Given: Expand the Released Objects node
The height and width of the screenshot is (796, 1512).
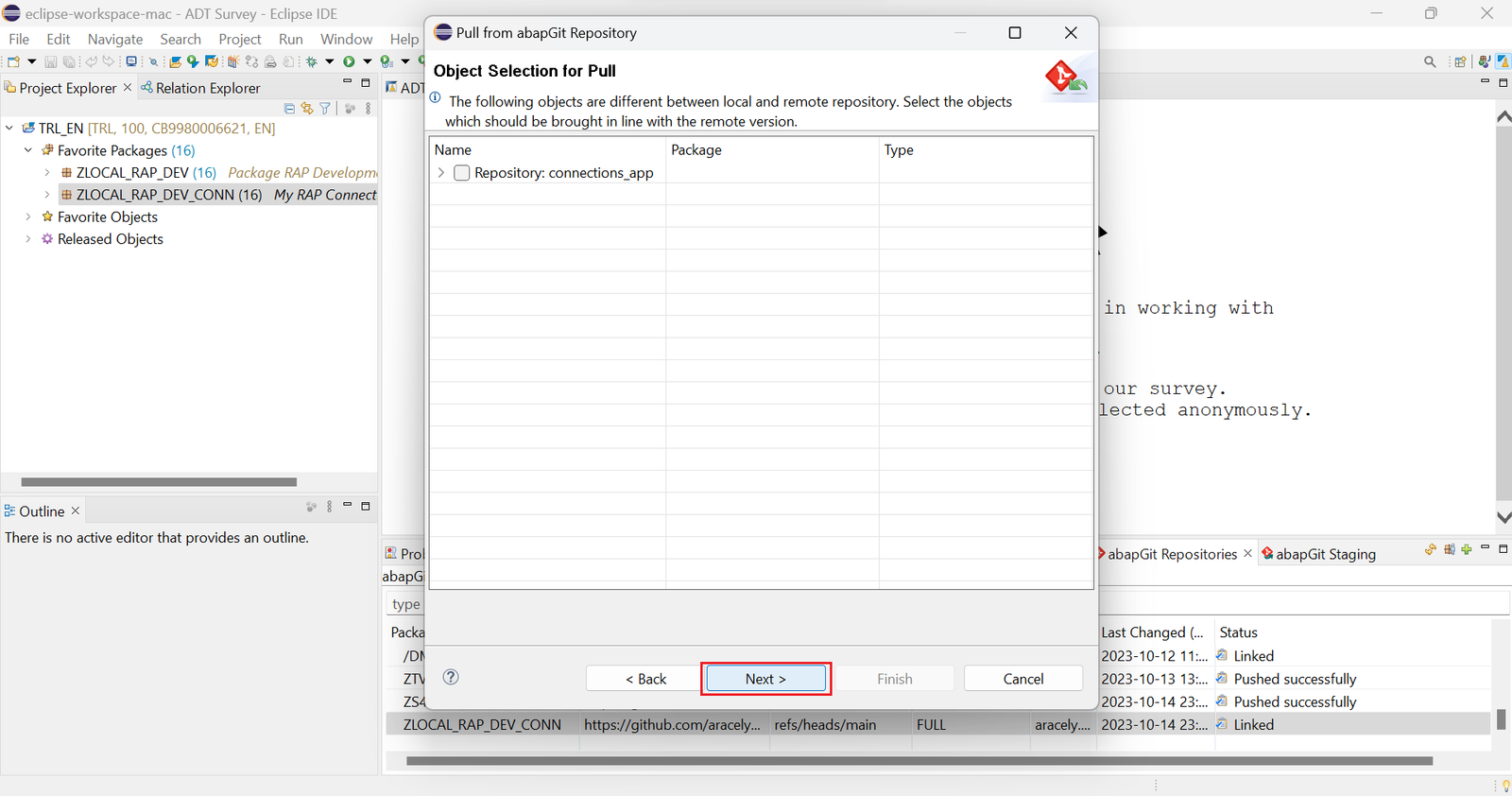Looking at the screenshot, I should click(28, 239).
